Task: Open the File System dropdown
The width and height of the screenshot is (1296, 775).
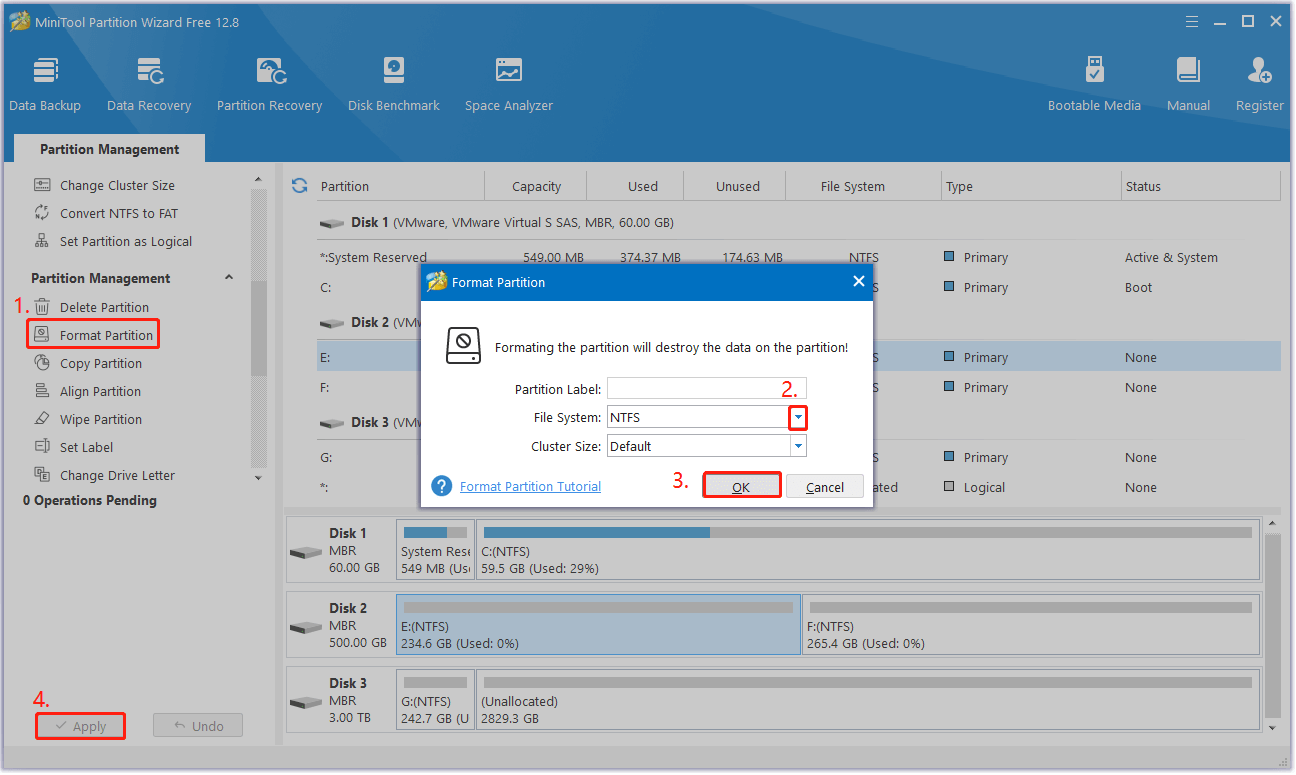Action: click(797, 417)
